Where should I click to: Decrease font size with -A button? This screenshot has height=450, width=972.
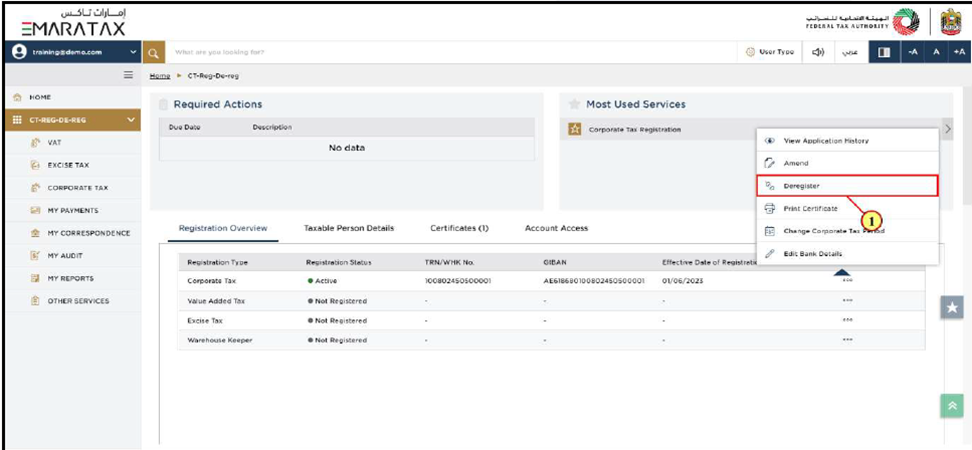pos(913,52)
